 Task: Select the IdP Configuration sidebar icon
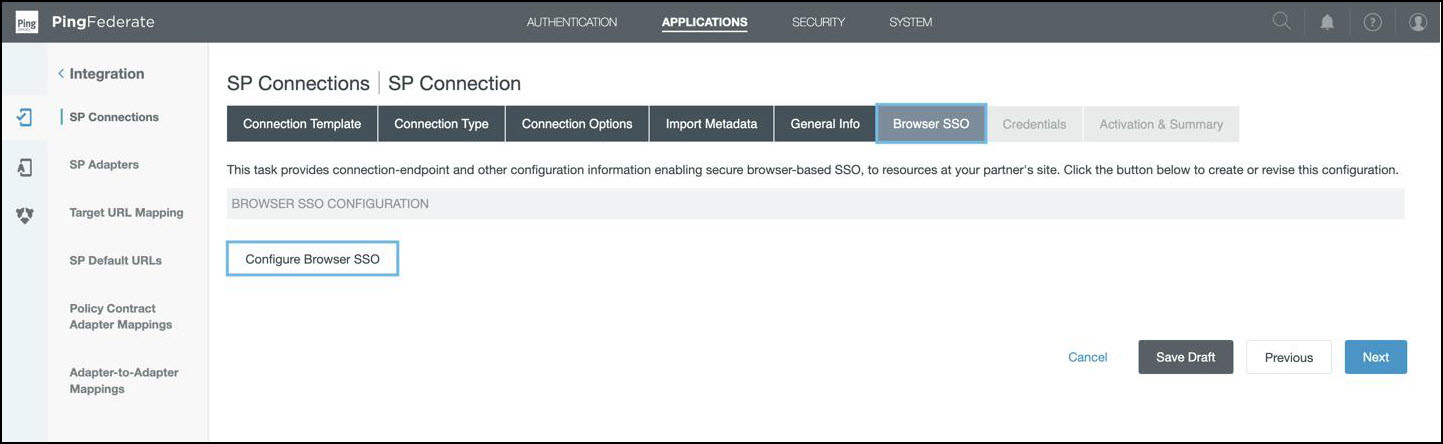coord(25,168)
